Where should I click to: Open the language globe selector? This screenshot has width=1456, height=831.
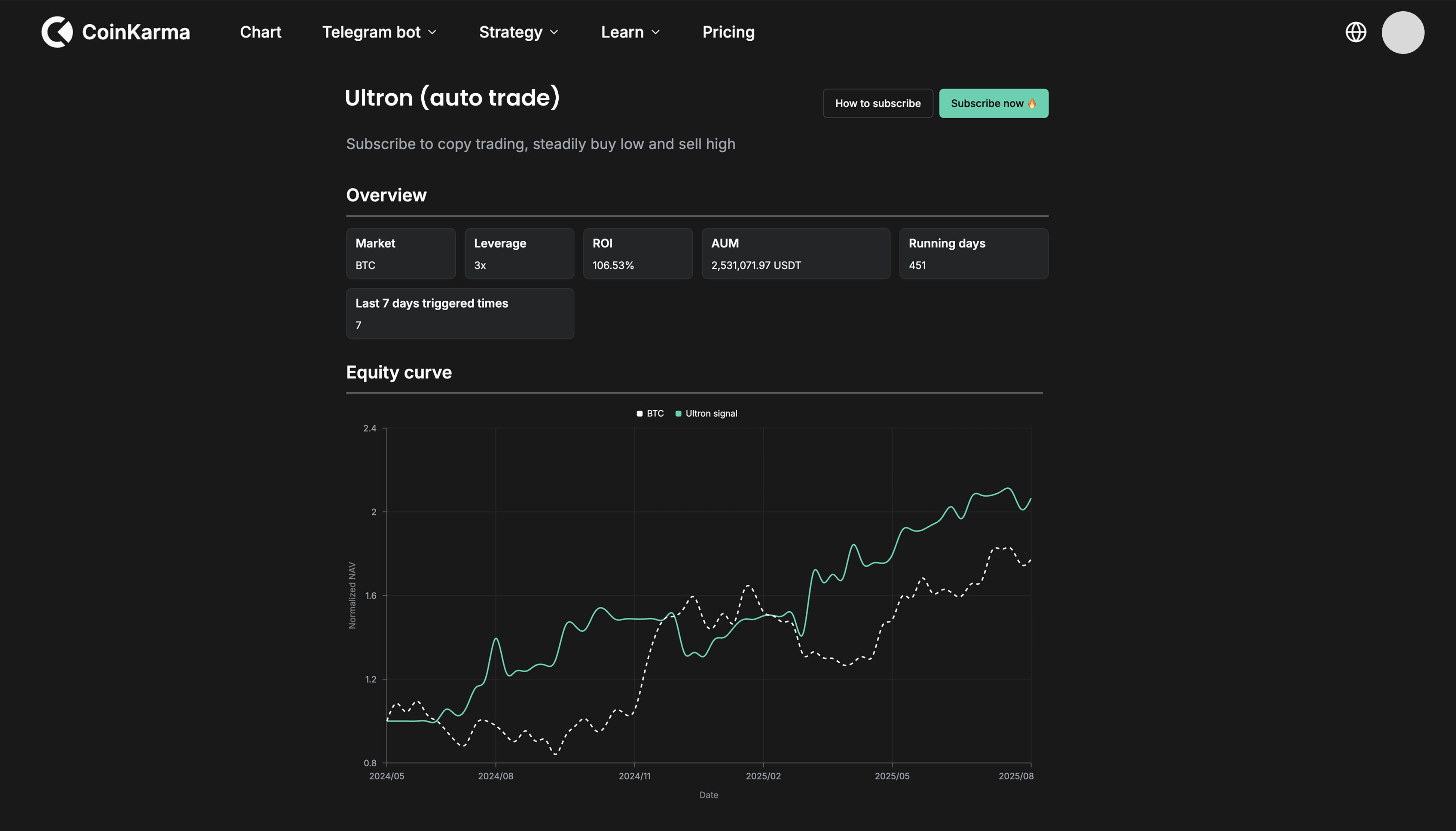pyautogui.click(x=1356, y=32)
